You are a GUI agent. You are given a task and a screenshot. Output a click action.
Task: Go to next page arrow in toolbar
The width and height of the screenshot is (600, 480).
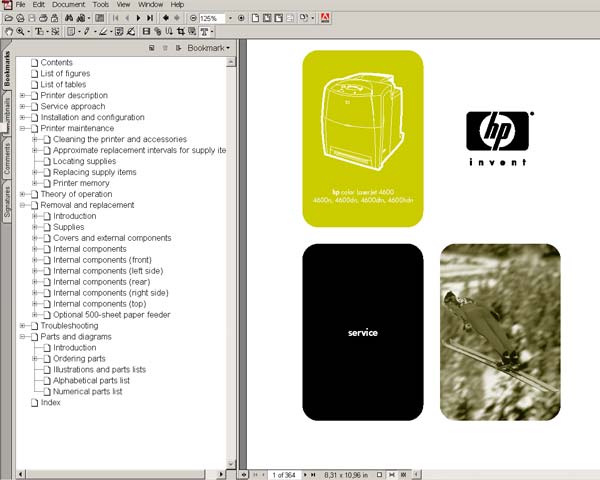click(x=139, y=18)
